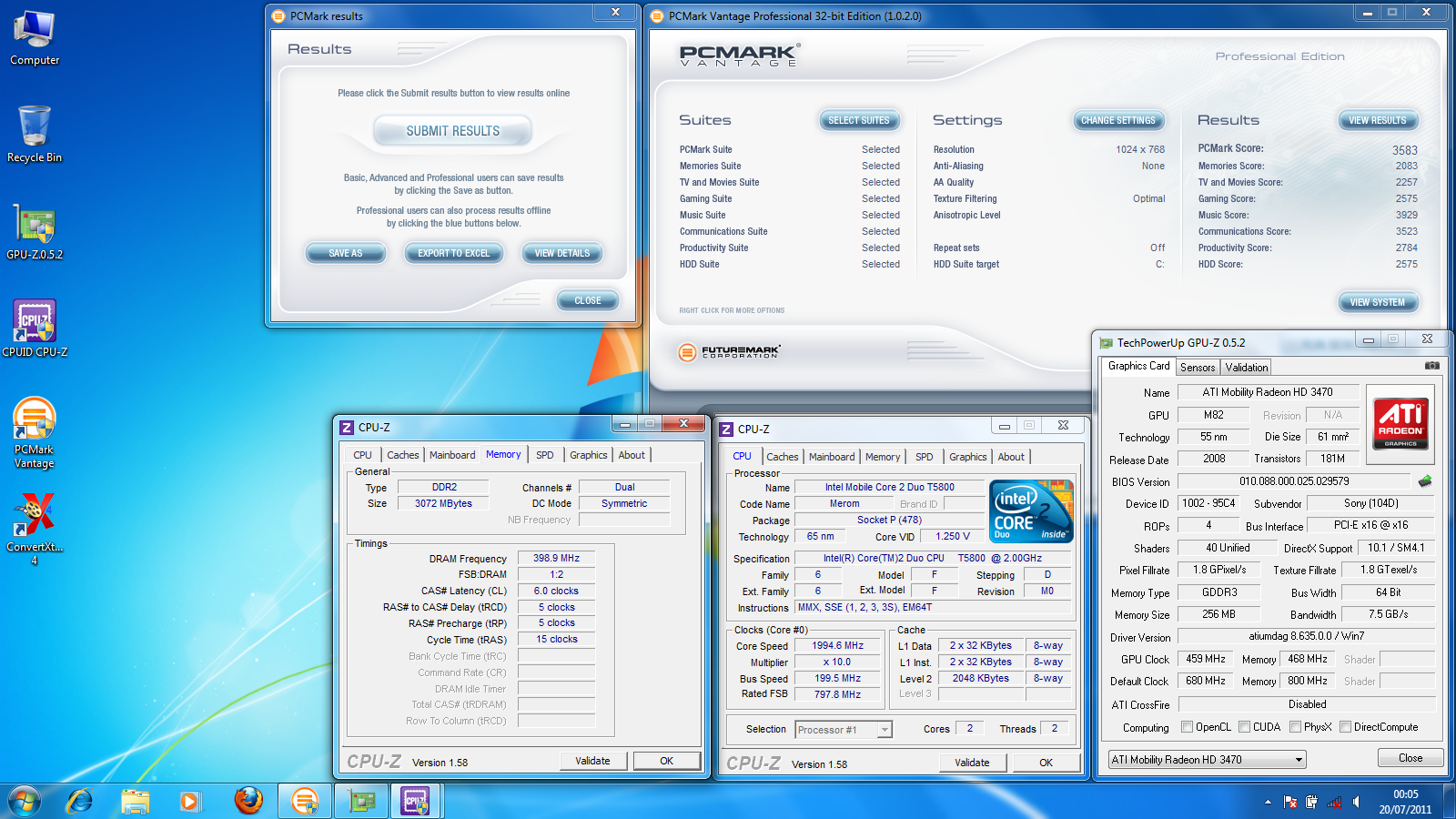Viewport: 1456px width, 819px height.
Task: Click CHANGE SETTINGS button
Action: pos(1118,120)
